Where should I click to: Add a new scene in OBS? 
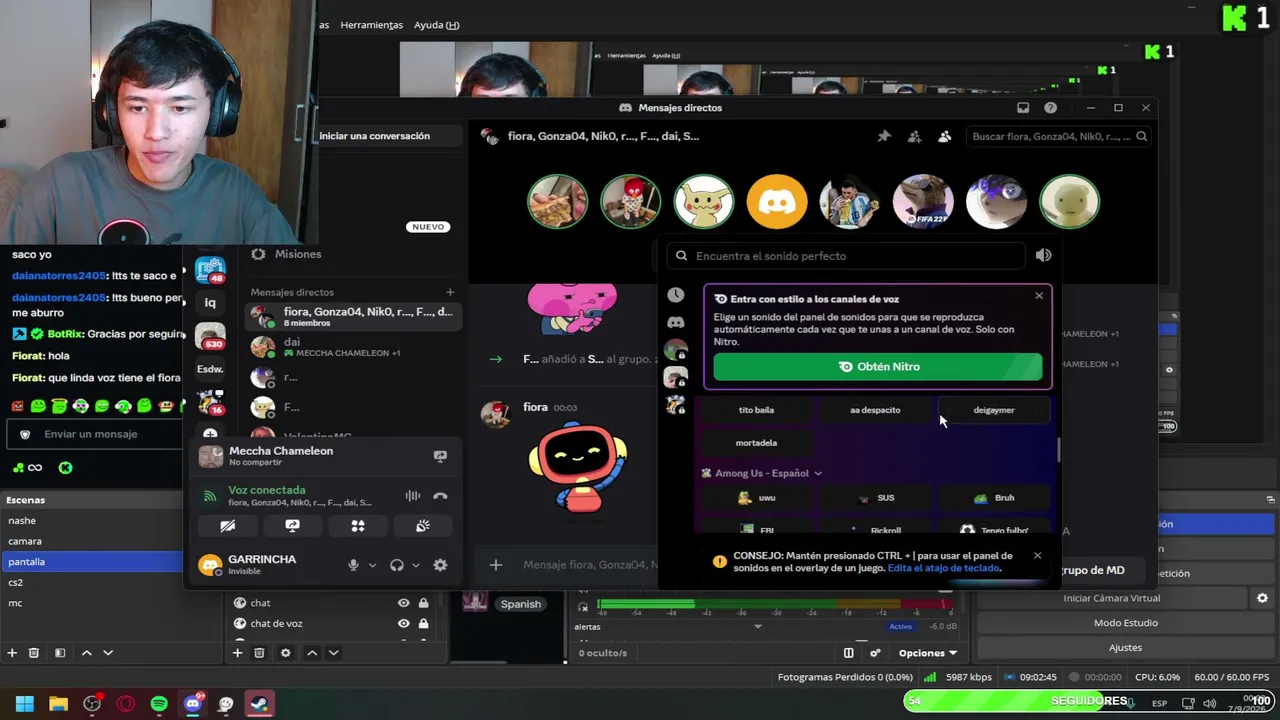coord(12,653)
